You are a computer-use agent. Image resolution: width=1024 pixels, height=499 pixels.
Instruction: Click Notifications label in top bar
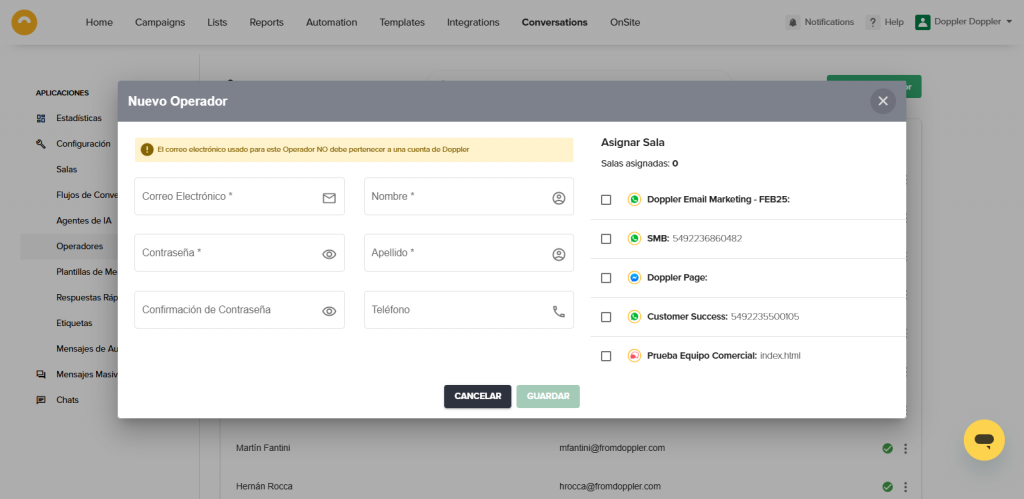[x=829, y=22]
